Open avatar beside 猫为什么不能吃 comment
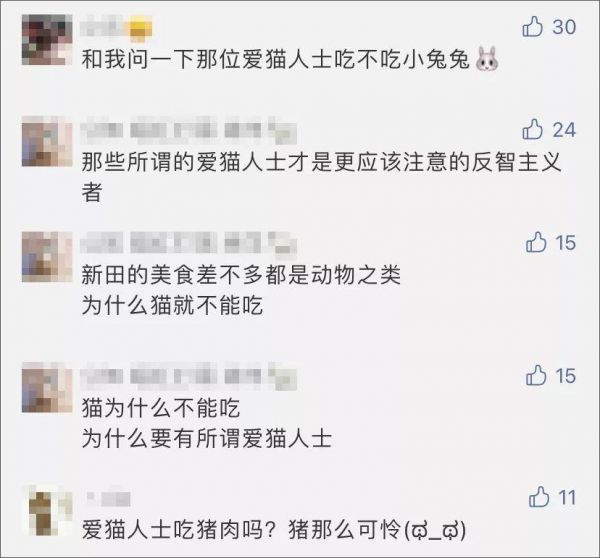This screenshot has width=600, height=558. tap(47, 387)
